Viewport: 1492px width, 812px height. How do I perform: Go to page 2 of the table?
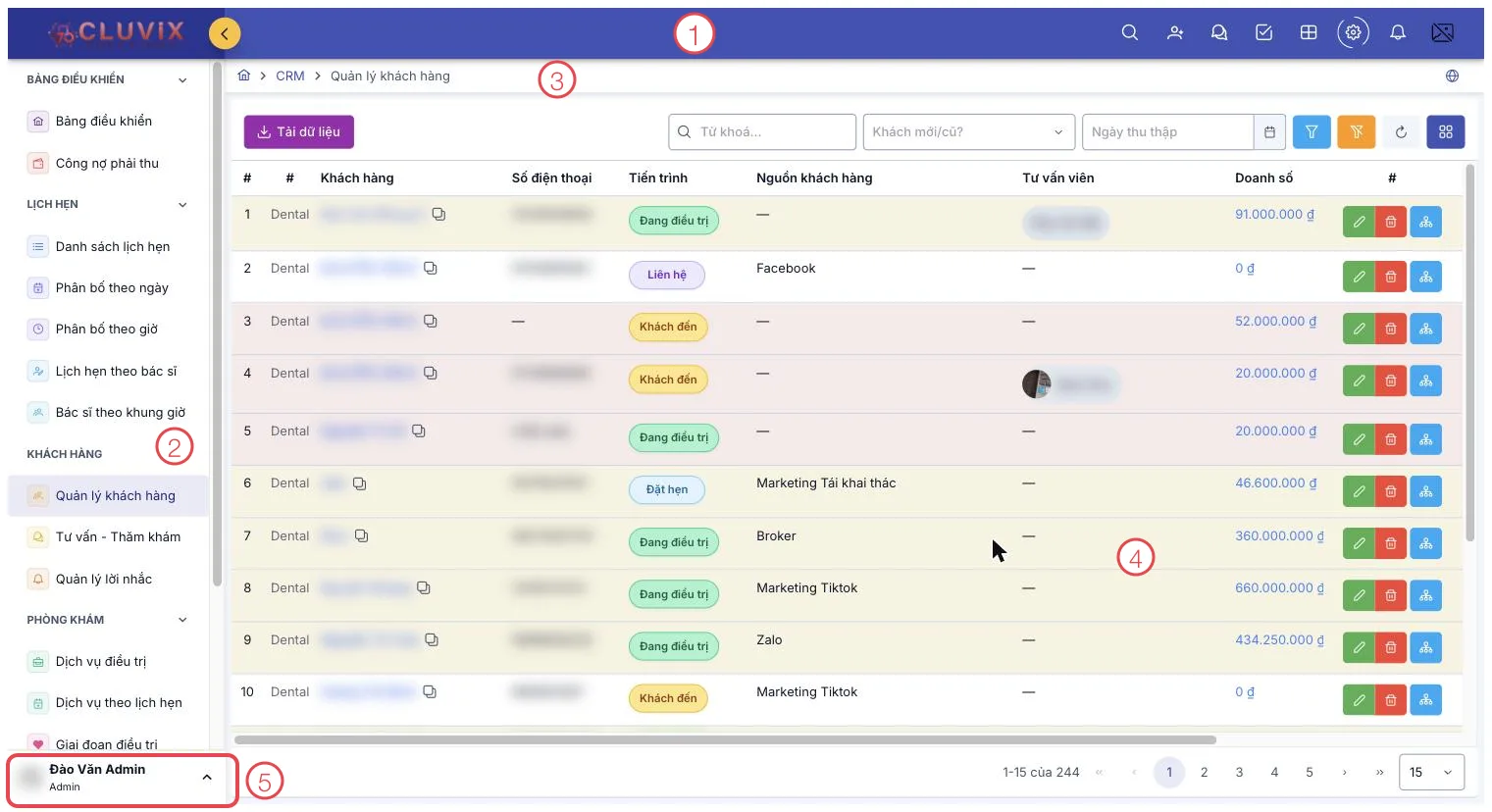[1205, 772]
